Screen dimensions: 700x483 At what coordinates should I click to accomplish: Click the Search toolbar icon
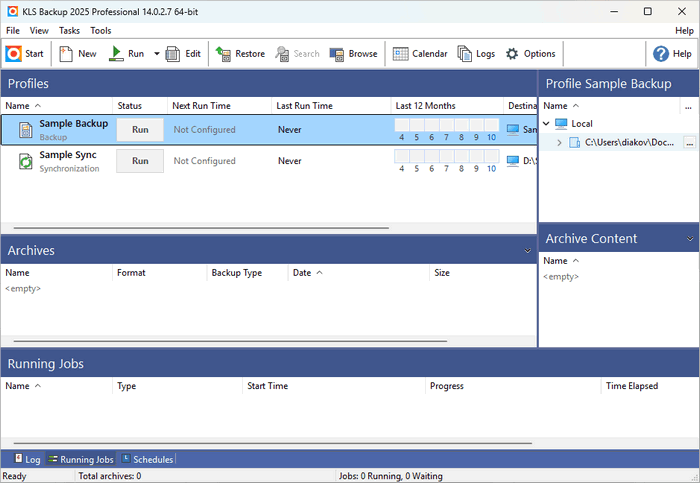pos(297,54)
